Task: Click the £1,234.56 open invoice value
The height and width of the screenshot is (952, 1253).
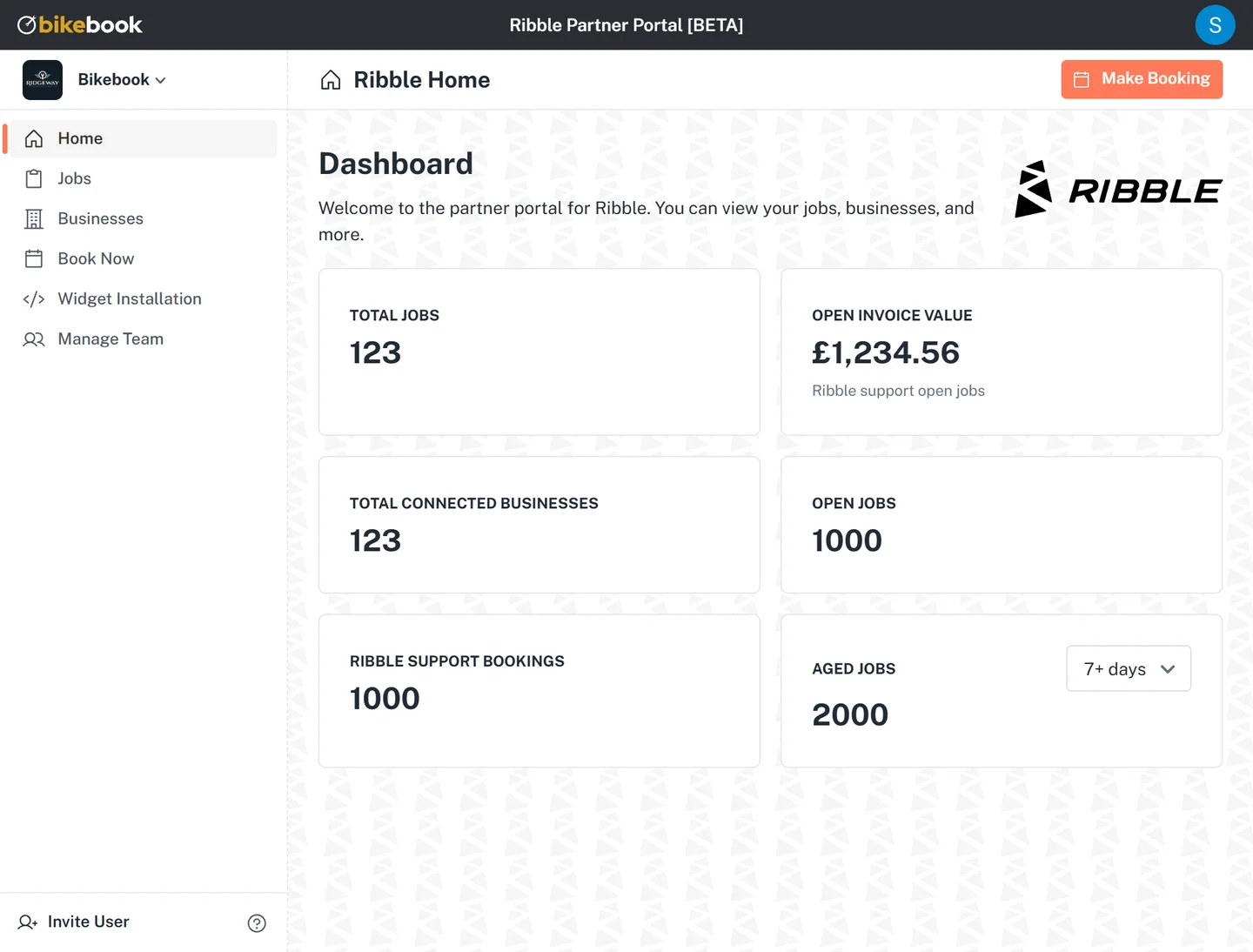Action: click(x=886, y=352)
